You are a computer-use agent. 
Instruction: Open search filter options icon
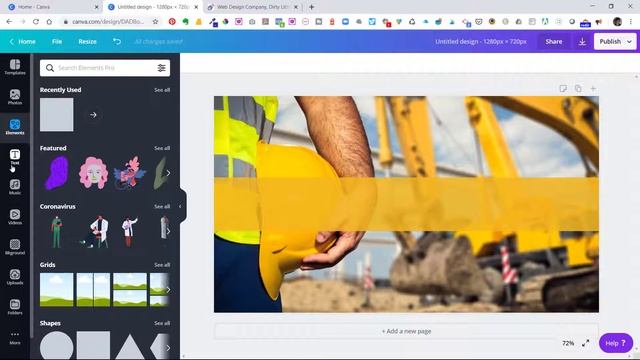coord(162,68)
